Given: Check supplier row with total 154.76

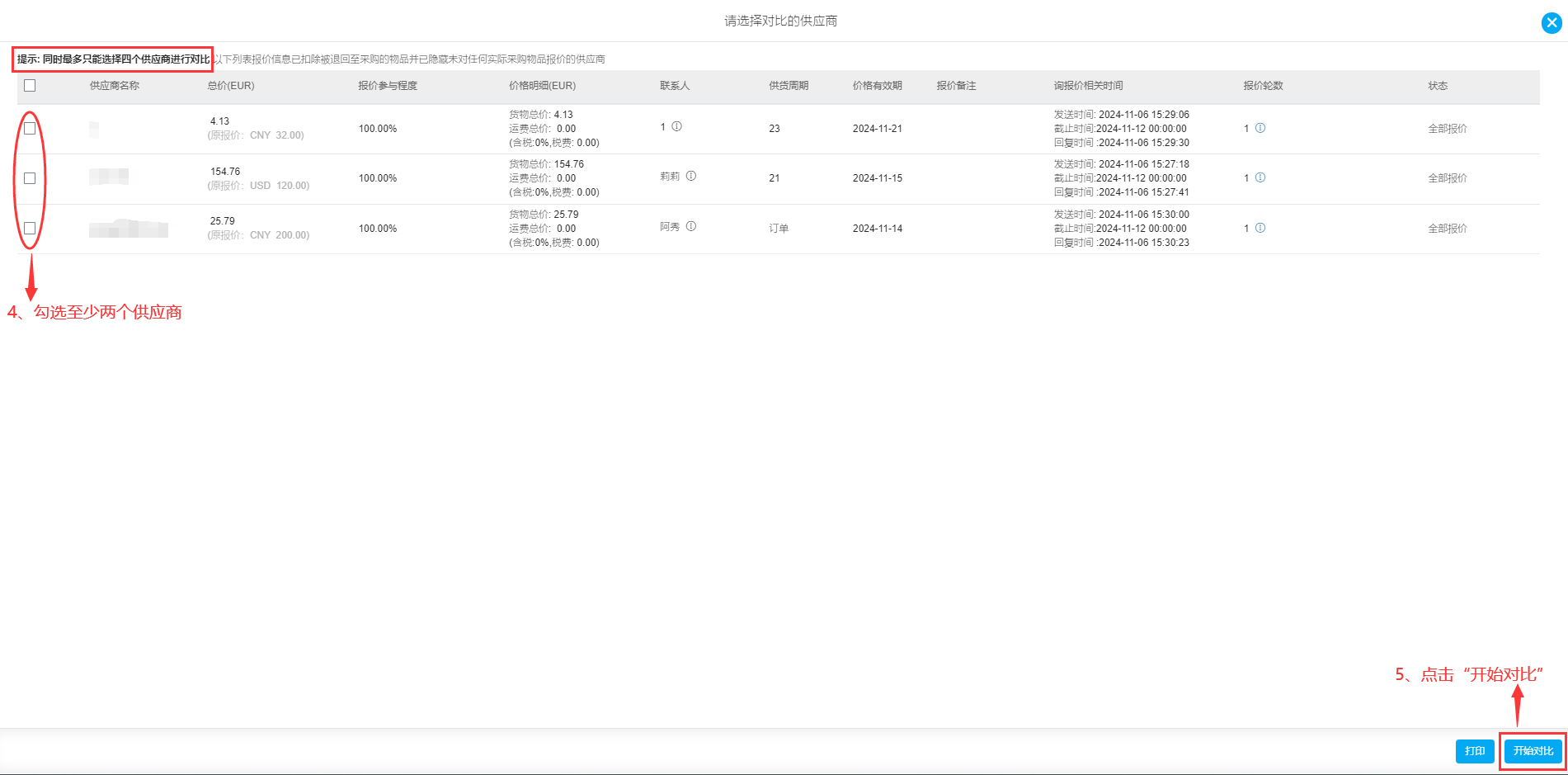Looking at the screenshot, I should pos(30,178).
